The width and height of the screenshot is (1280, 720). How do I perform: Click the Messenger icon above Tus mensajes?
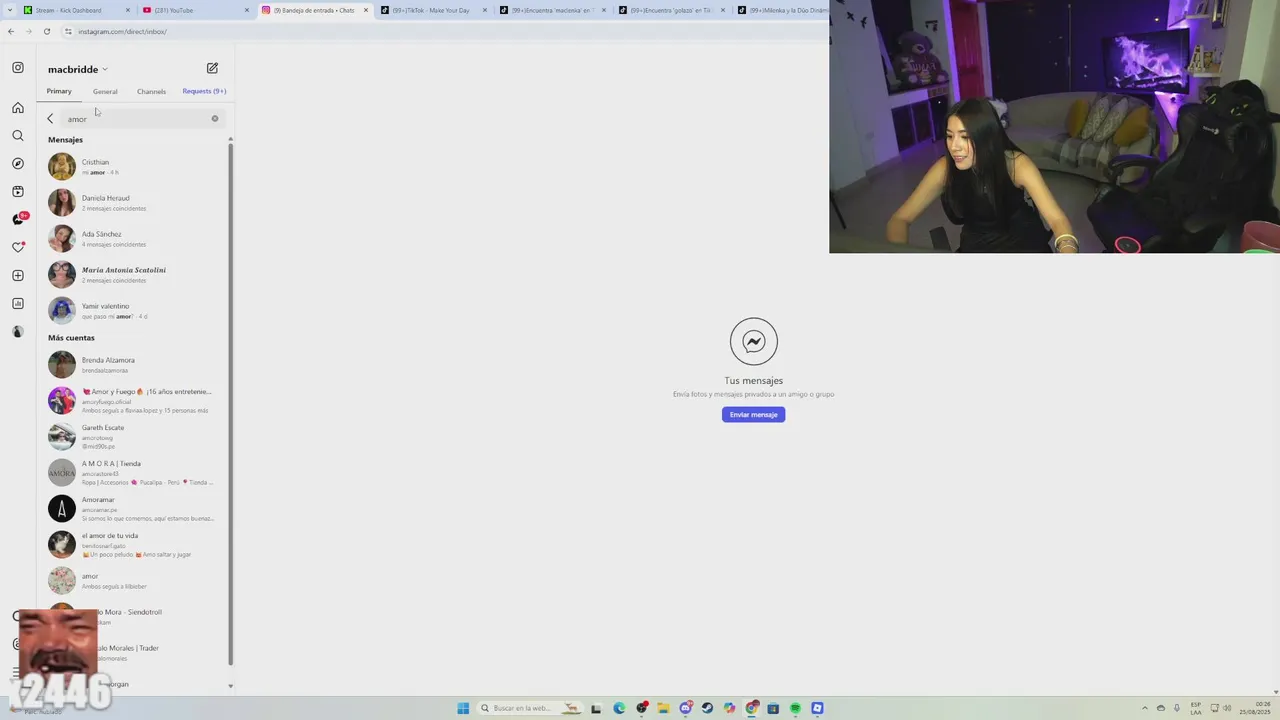click(753, 342)
